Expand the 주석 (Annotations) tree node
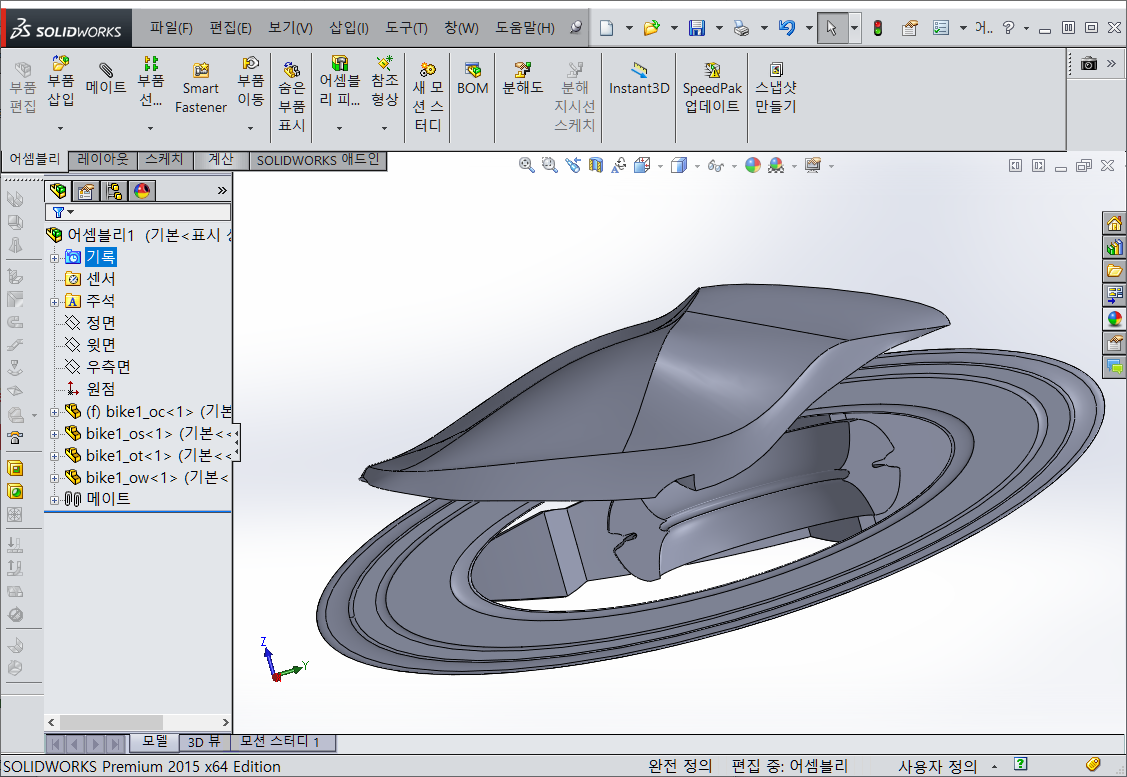This screenshot has height=777, width=1127. [54, 303]
